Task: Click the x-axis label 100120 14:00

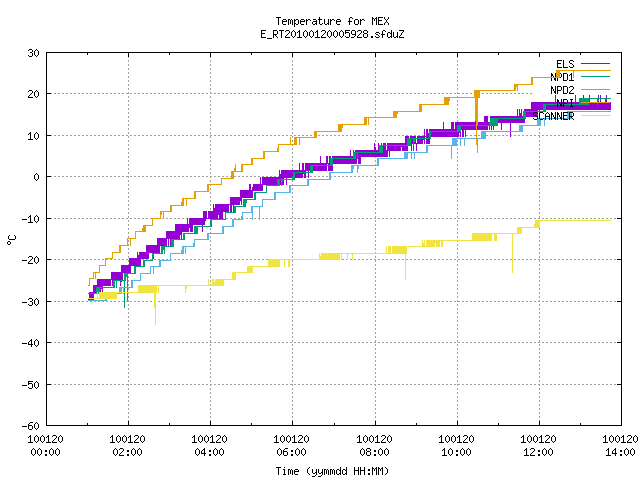Action: point(620,446)
